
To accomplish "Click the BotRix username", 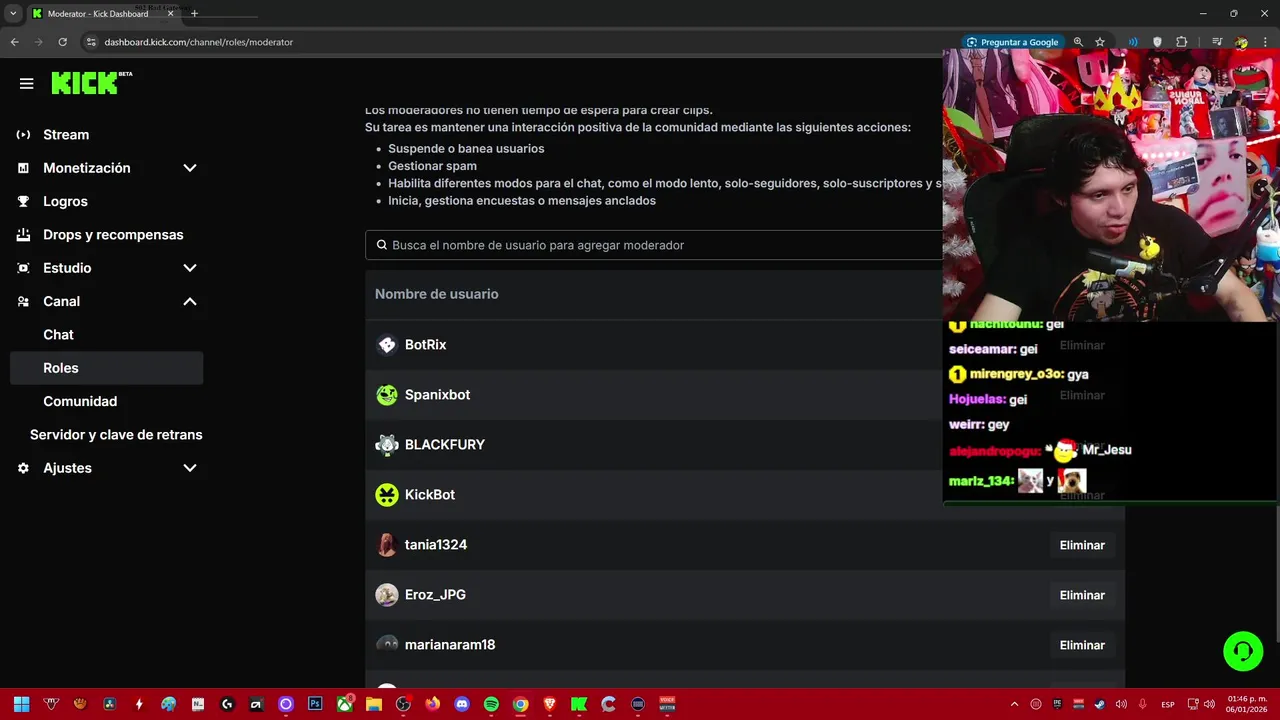I will point(425,344).
